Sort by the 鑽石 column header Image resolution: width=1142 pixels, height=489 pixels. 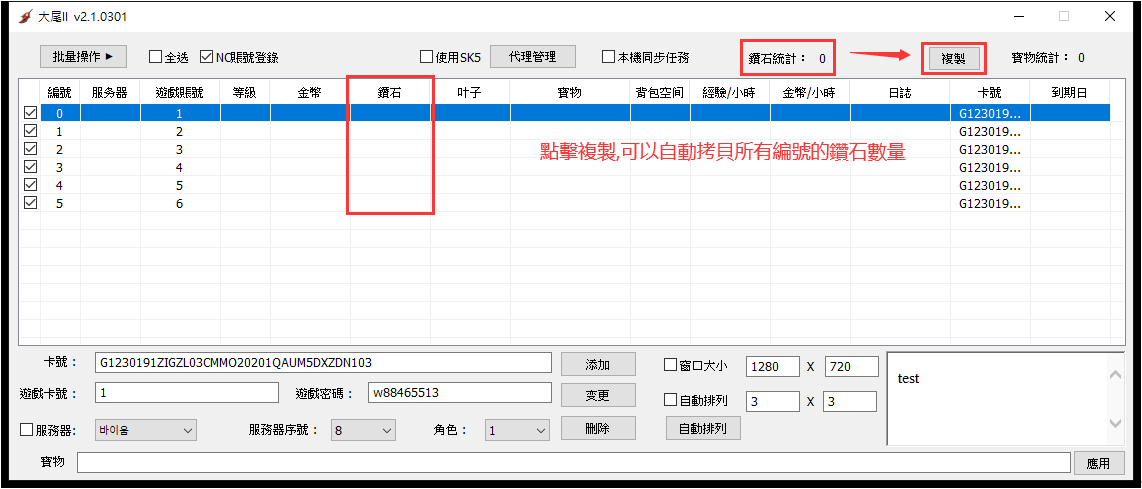[x=390, y=92]
